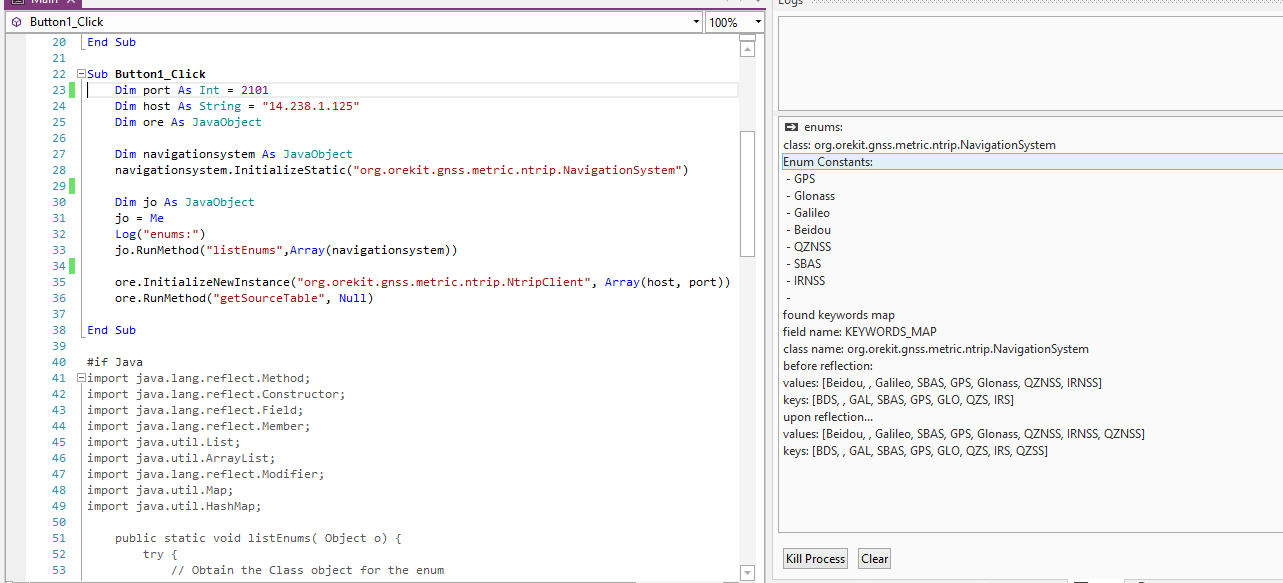Click the 'upon reflection...' log entry
1283x583 pixels.
tap(828, 417)
